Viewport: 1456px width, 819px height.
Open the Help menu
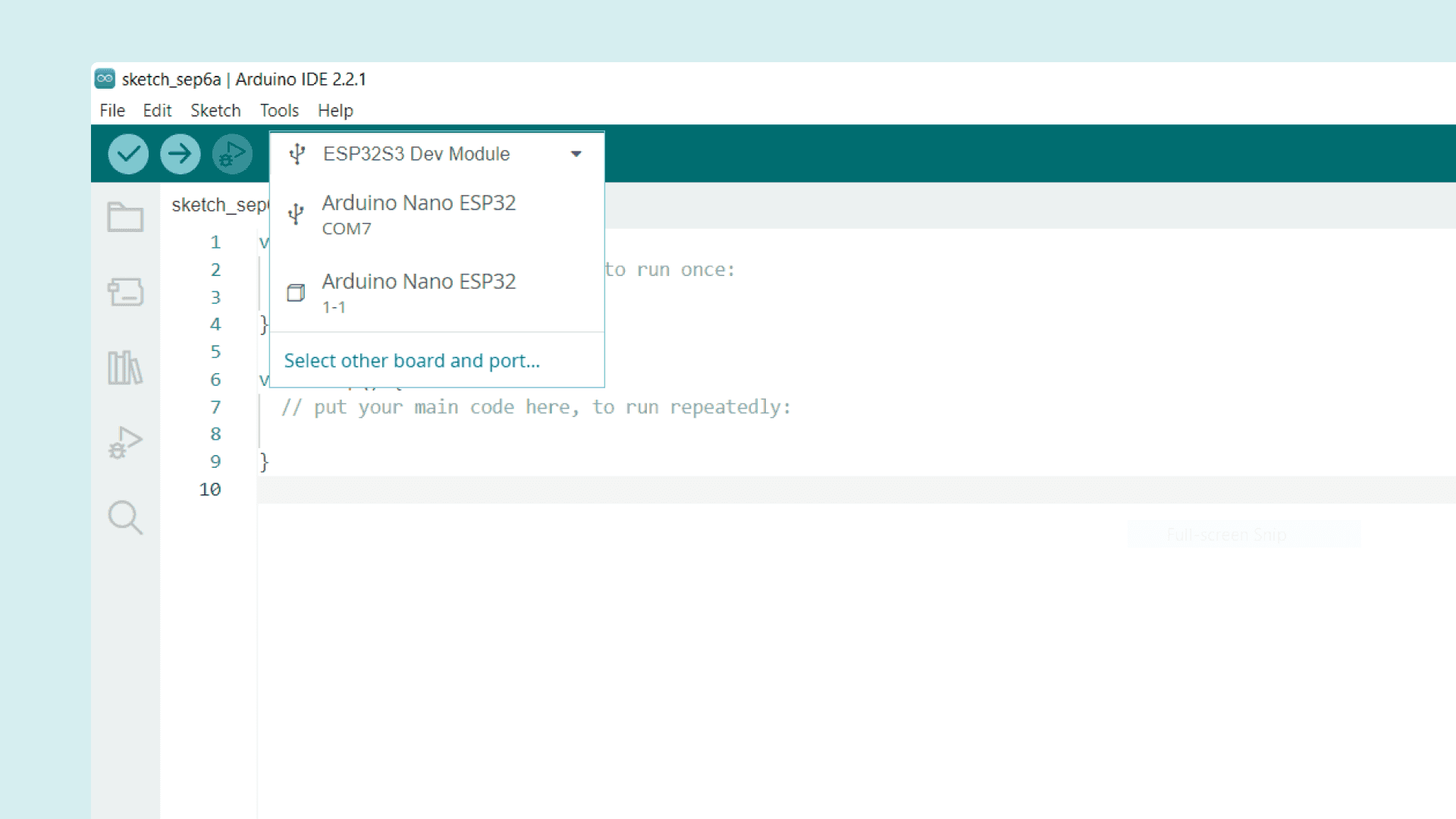pos(335,111)
